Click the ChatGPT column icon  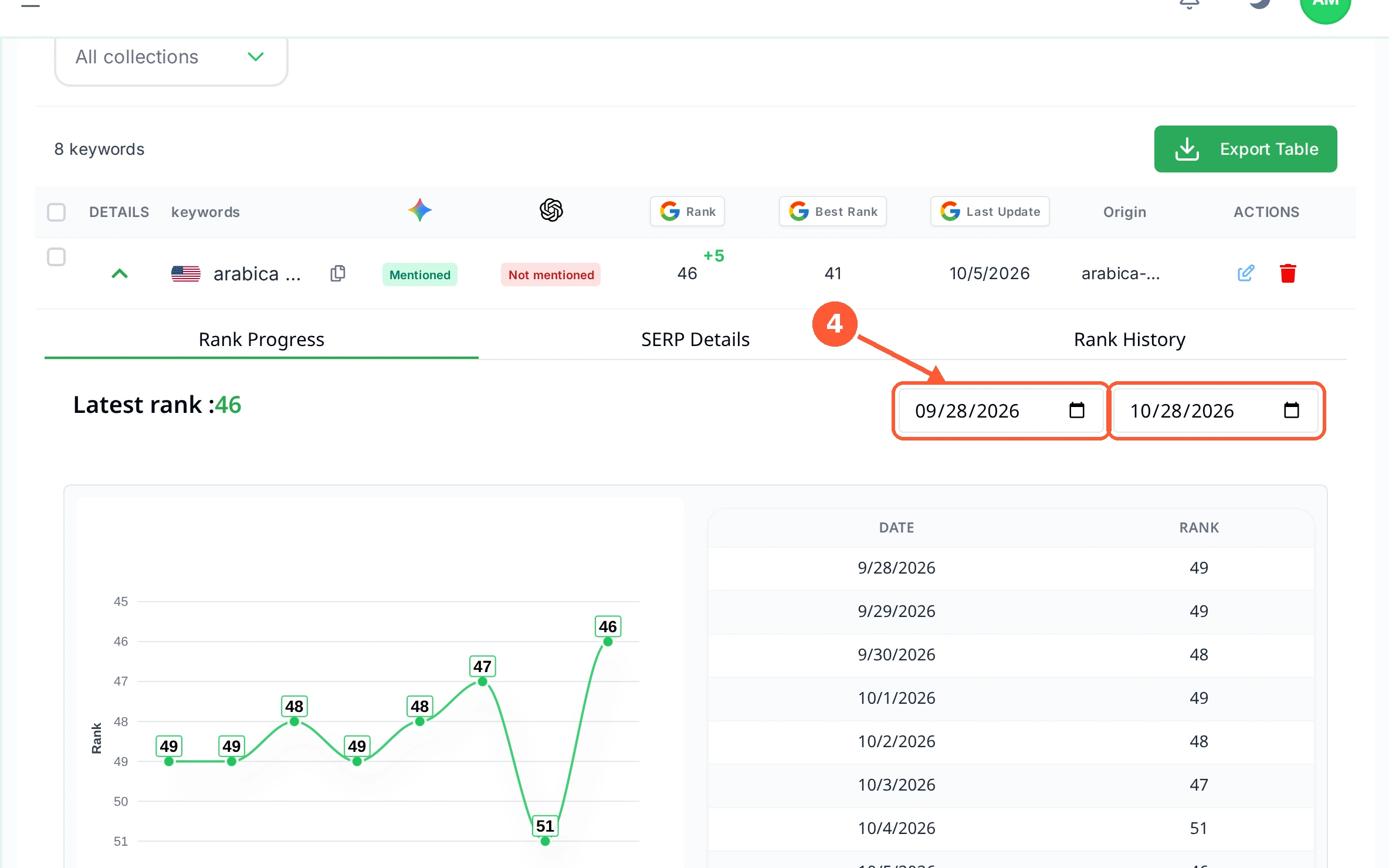coord(551,211)
